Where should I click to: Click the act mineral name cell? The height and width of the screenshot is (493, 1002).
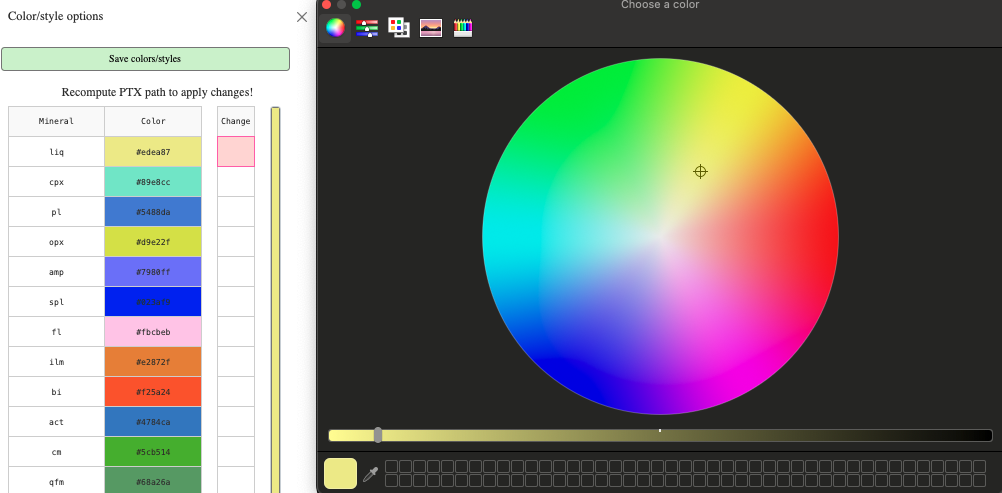click(x=56, y=422)
